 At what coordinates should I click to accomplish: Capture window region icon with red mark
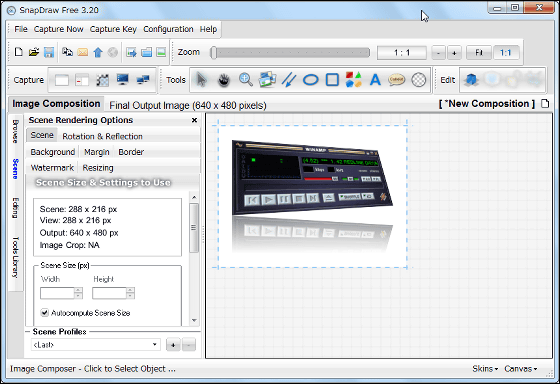click(x=82, y=80)
